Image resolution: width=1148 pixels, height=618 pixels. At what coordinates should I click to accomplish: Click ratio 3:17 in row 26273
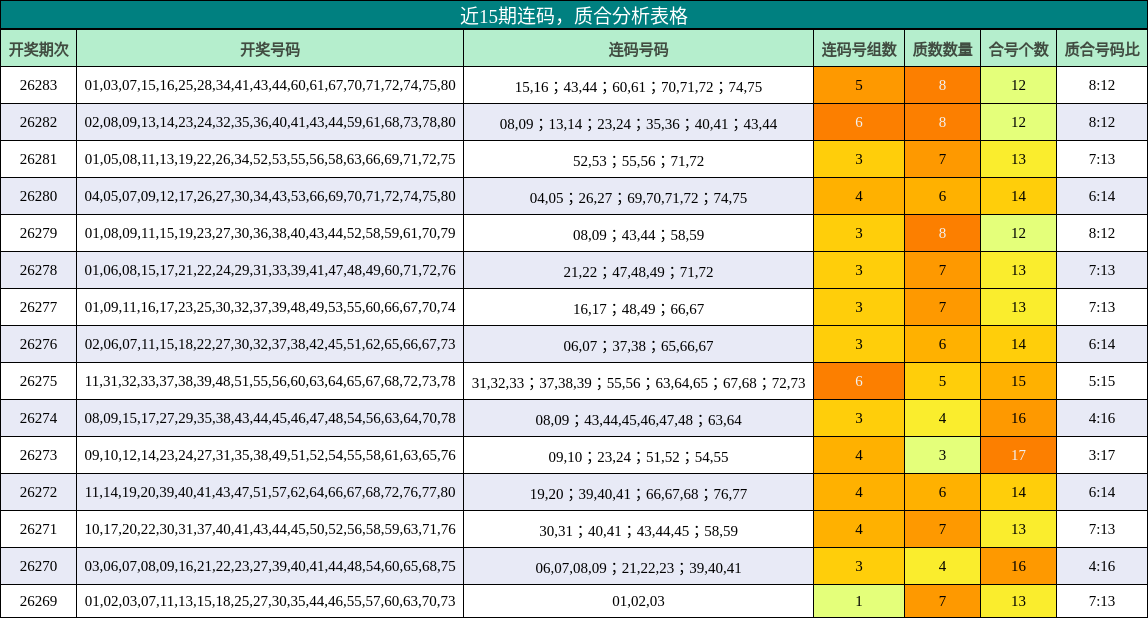[1102, 455]
